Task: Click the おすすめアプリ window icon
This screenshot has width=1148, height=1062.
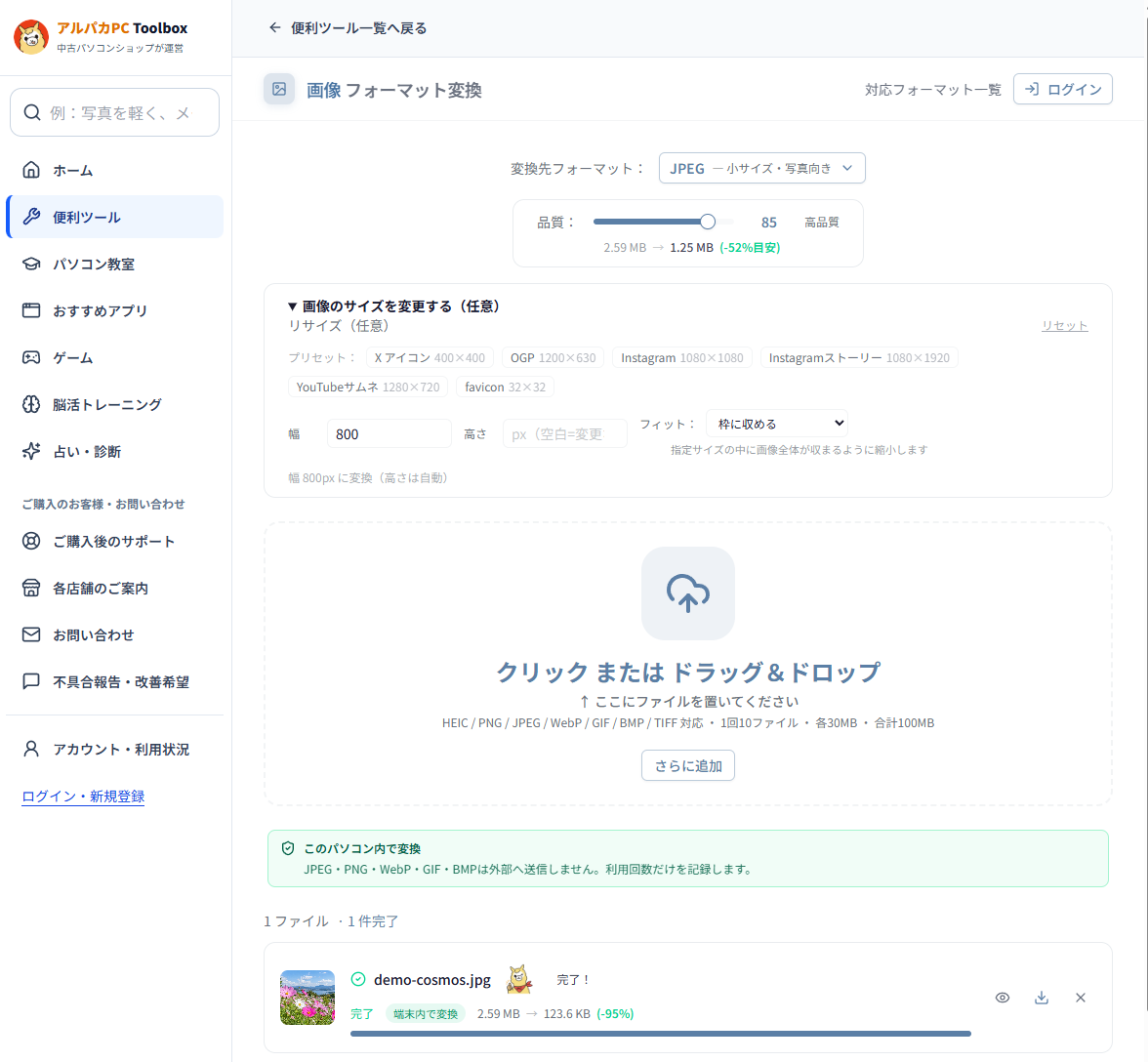Action: pyautogui.click(x=31, y=310)
